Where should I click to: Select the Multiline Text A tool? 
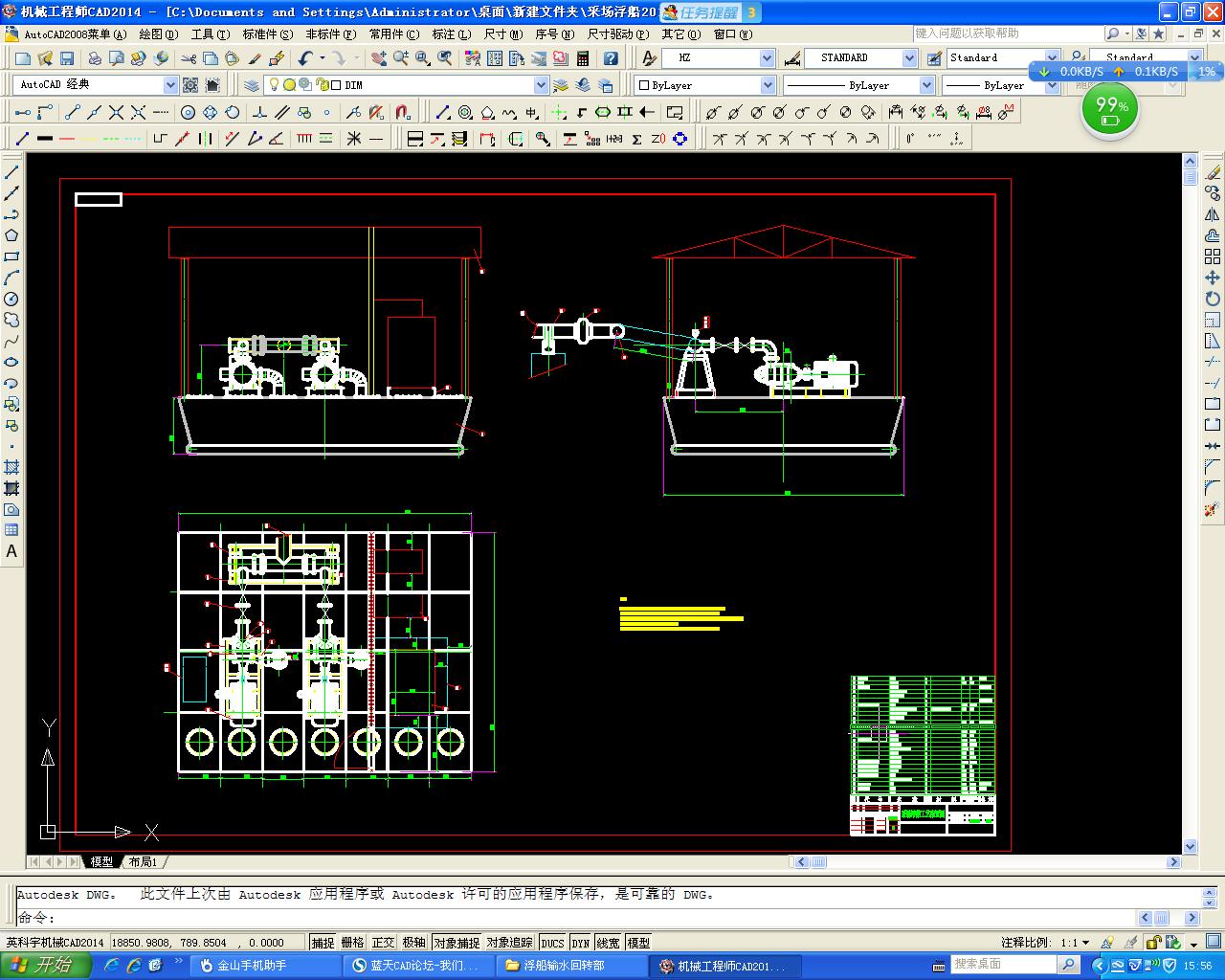(x=11, y=551)
